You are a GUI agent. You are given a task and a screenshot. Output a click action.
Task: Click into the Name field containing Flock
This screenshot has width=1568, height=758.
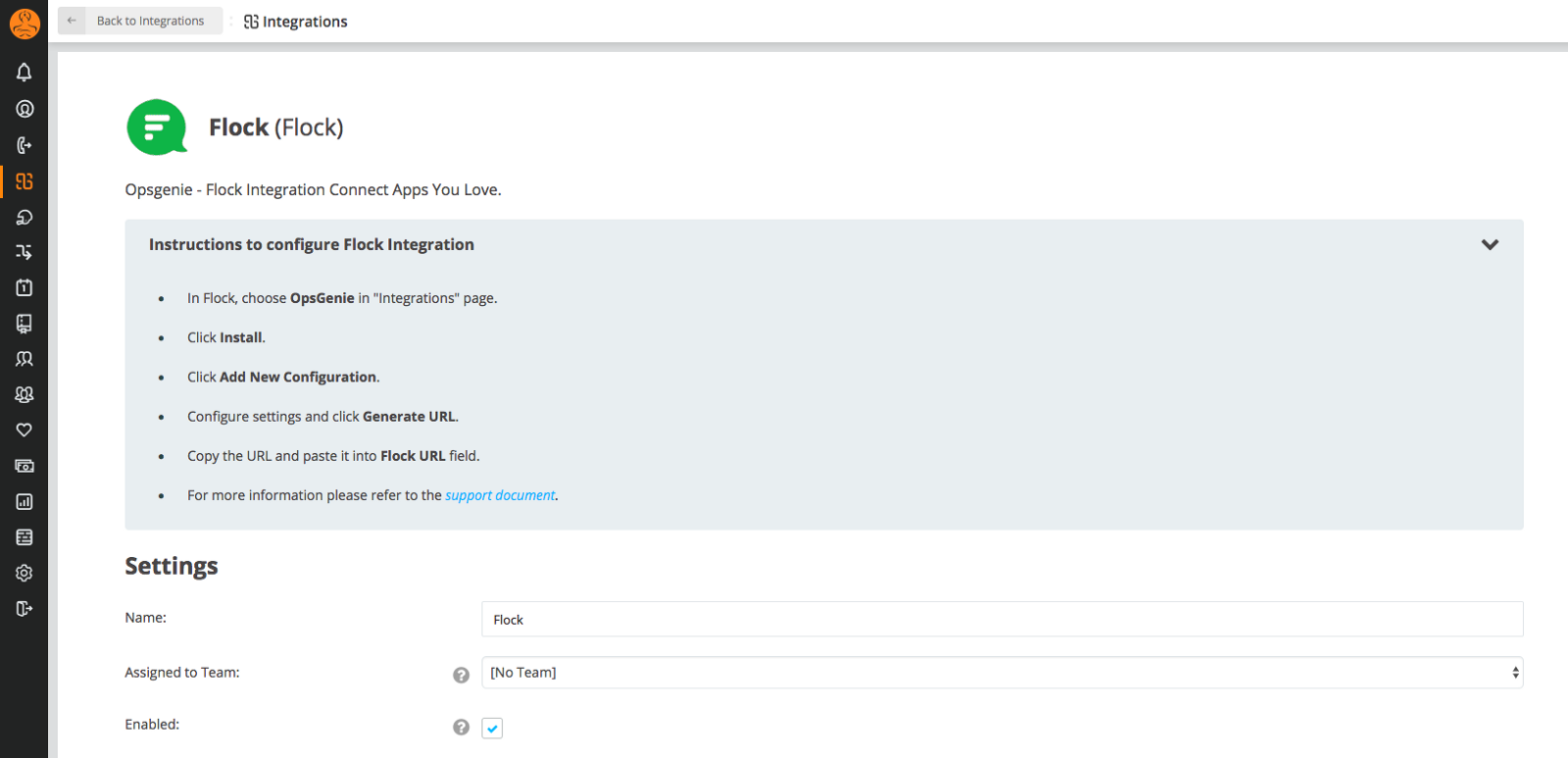tap(1003, 619)
